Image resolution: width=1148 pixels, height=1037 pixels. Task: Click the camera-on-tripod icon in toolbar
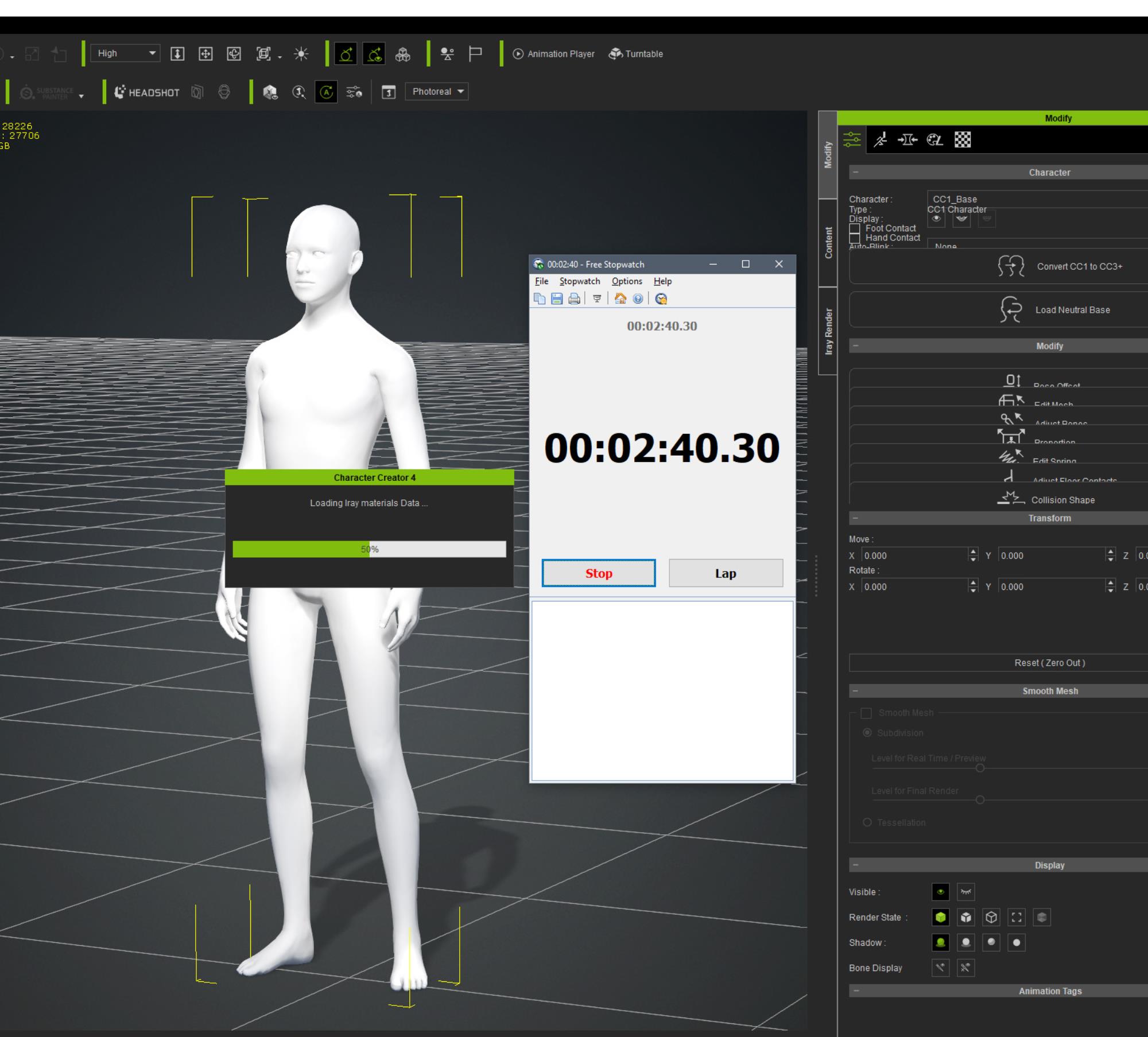click(447, 54)
